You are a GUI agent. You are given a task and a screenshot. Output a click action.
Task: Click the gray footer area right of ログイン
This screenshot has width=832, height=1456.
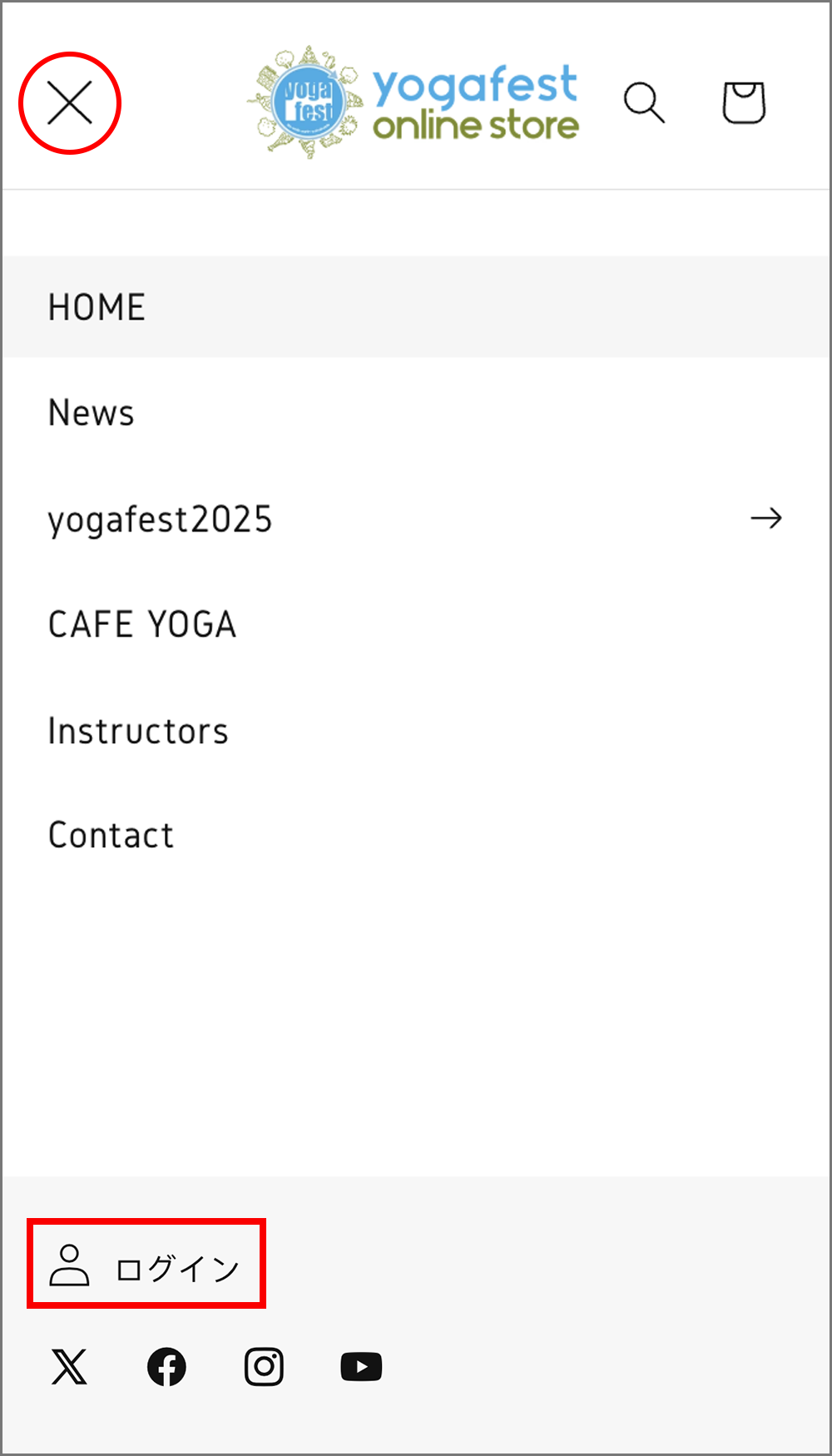[x=547, y=1265]
